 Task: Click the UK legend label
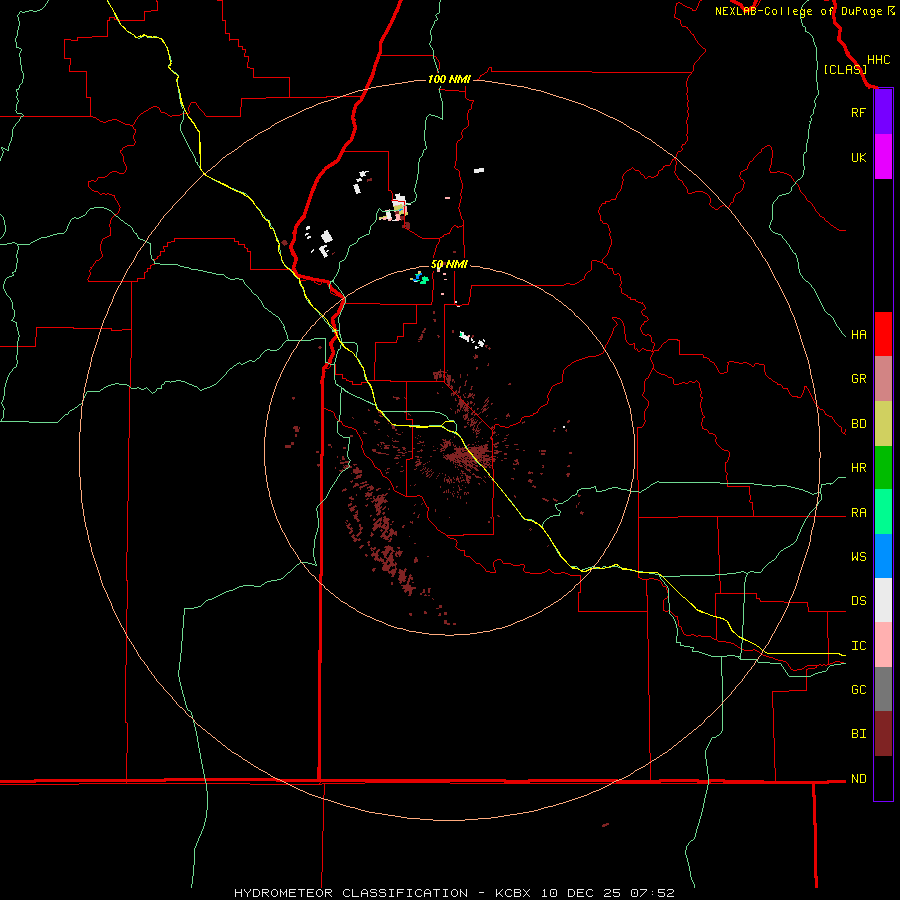(858, 157)
